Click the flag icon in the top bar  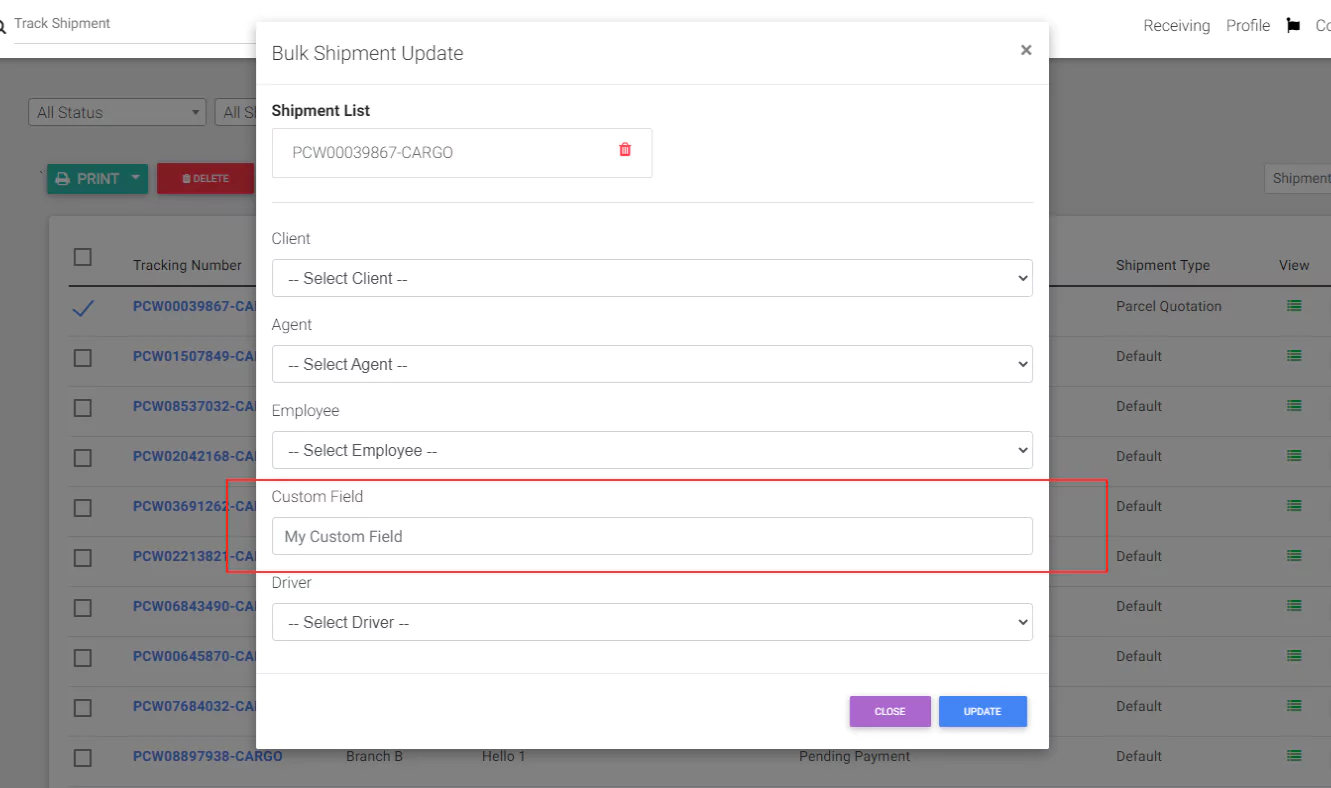point(1293,26)
